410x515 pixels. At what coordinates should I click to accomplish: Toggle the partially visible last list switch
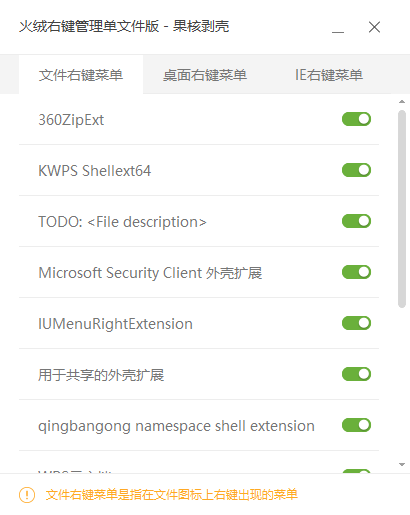point(356,471)
